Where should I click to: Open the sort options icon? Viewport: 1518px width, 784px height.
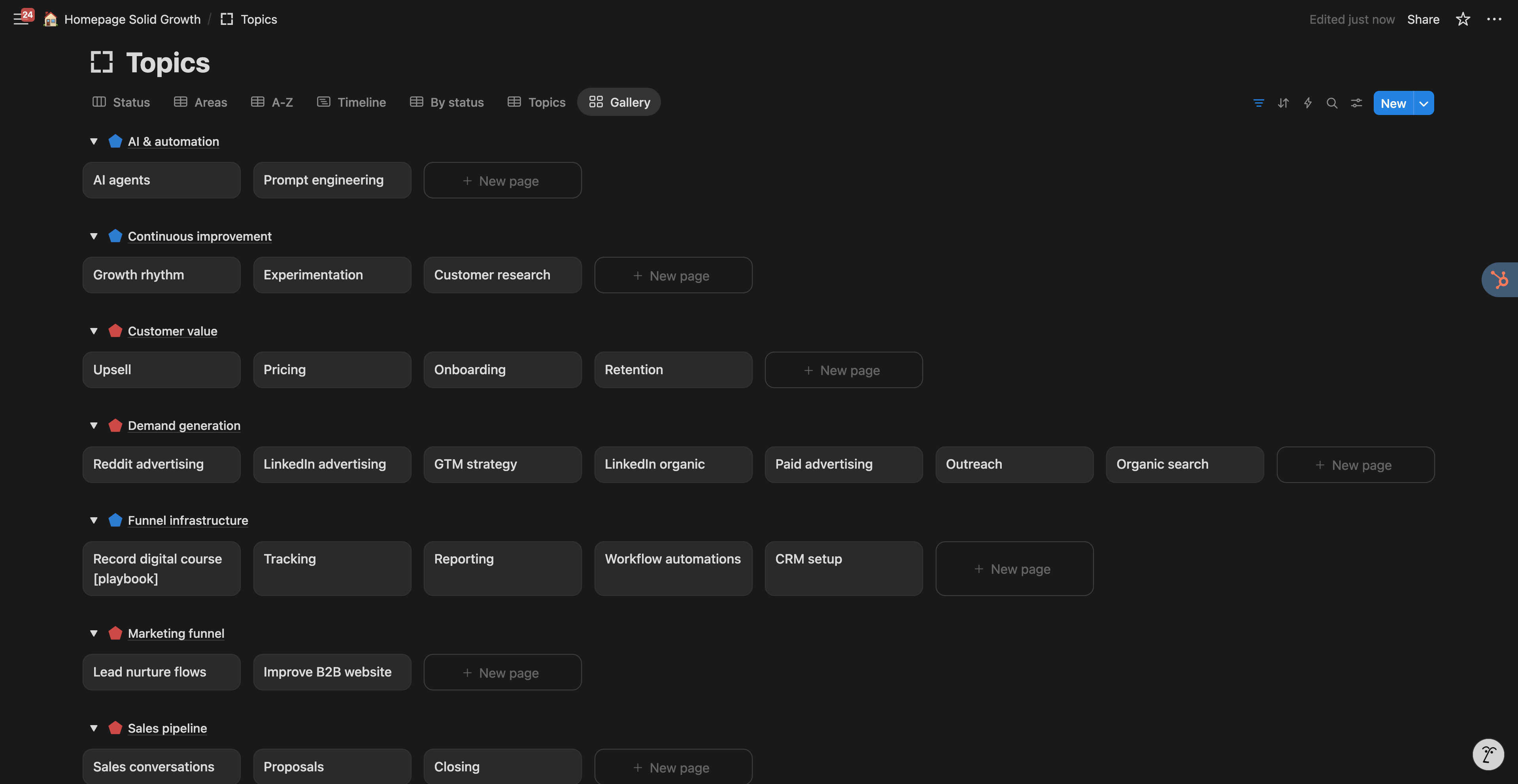pos(1283,103)
